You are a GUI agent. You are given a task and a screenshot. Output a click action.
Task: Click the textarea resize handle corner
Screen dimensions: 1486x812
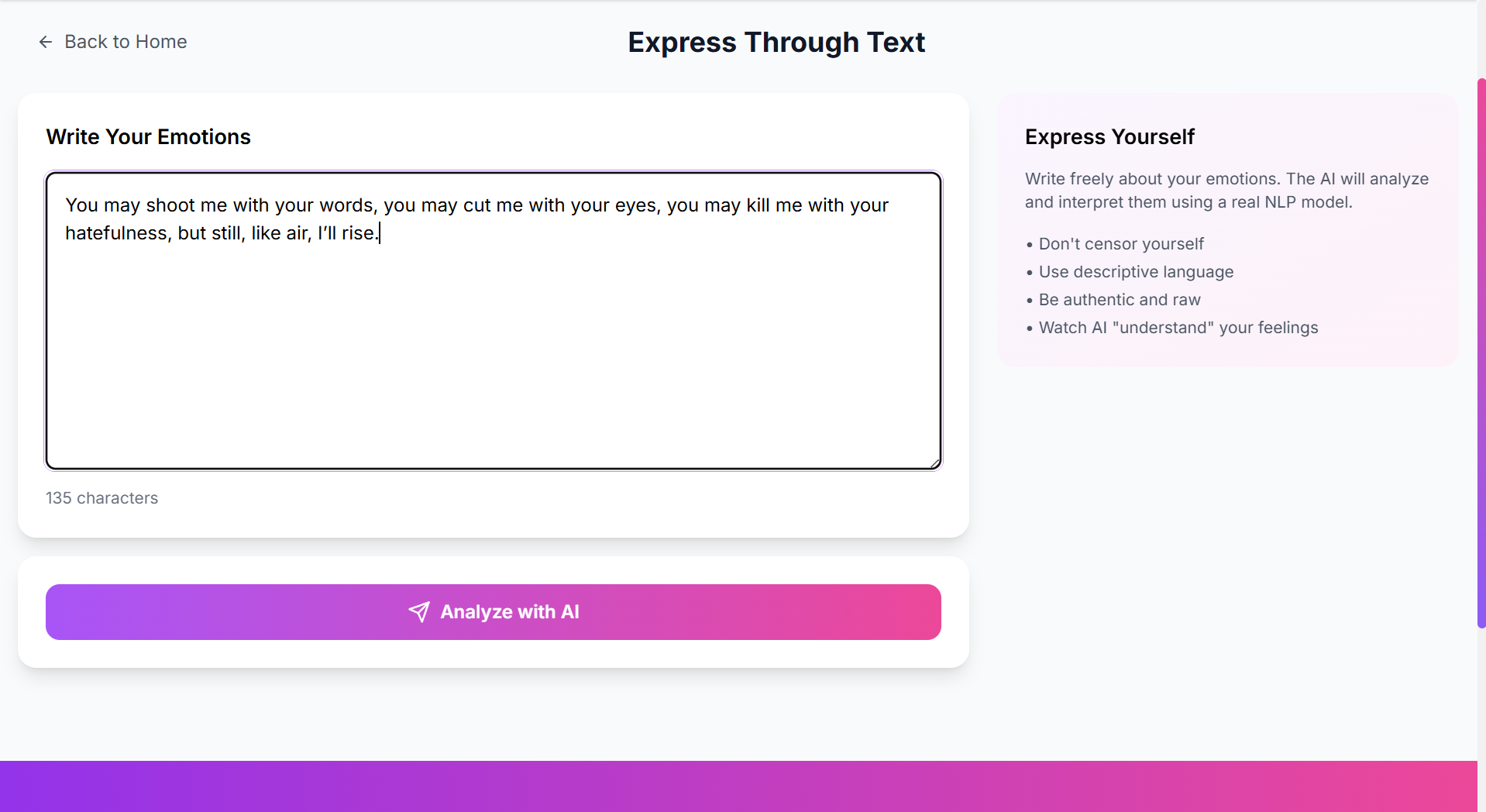click(935, 463)
